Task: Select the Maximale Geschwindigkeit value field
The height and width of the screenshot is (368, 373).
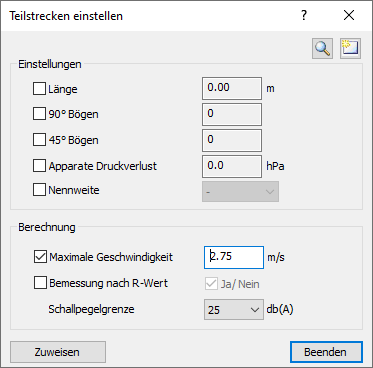Action: pos(234,257)
